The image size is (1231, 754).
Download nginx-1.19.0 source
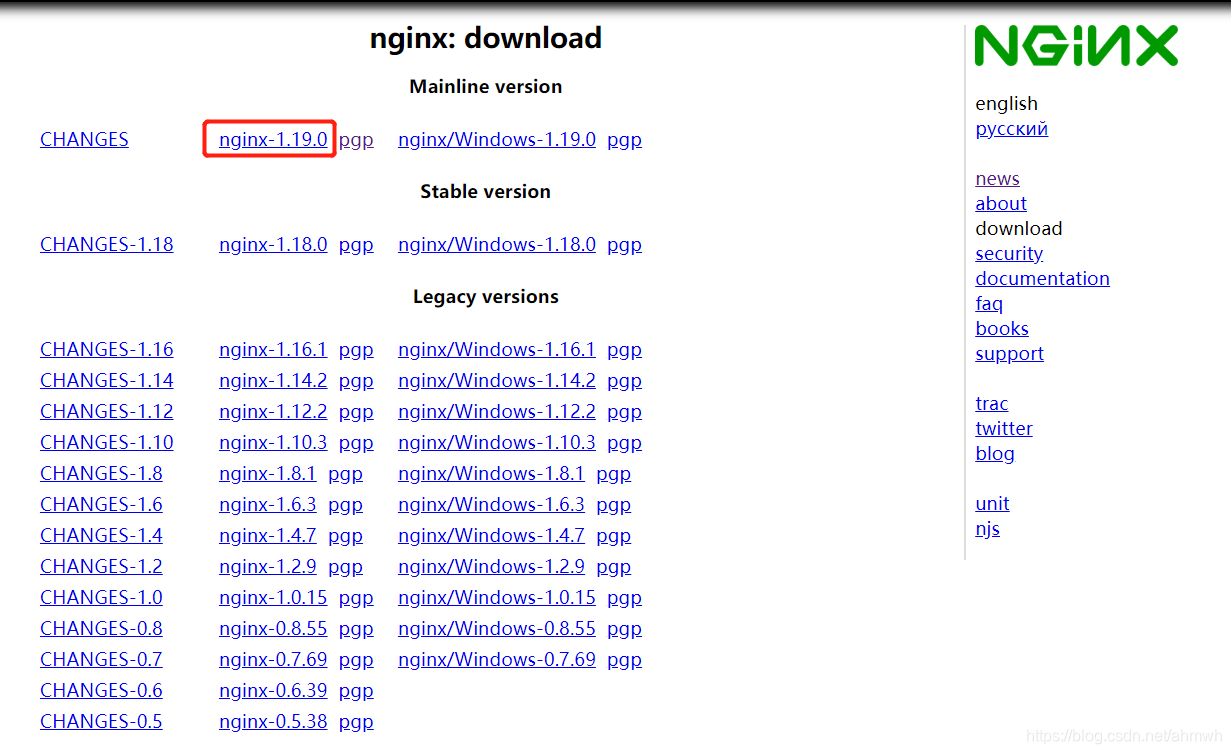tap(273, 140)
